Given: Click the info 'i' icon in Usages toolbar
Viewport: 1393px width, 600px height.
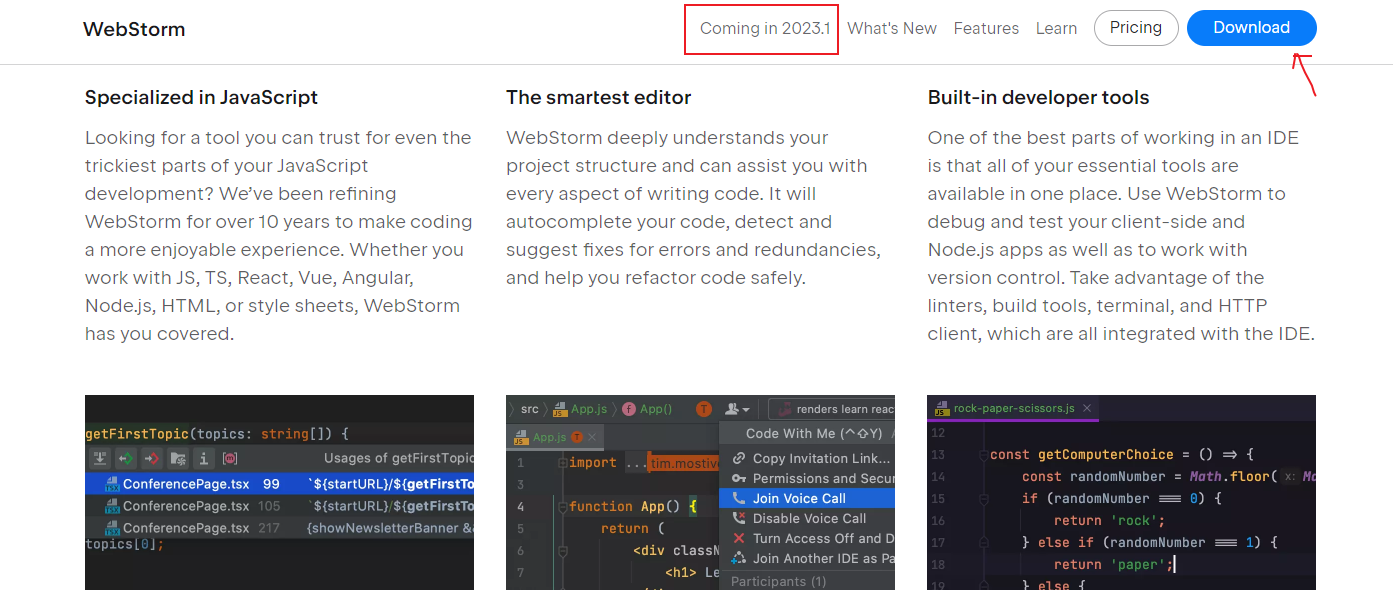Looking at the screenshot, I should tap(204, 459).
